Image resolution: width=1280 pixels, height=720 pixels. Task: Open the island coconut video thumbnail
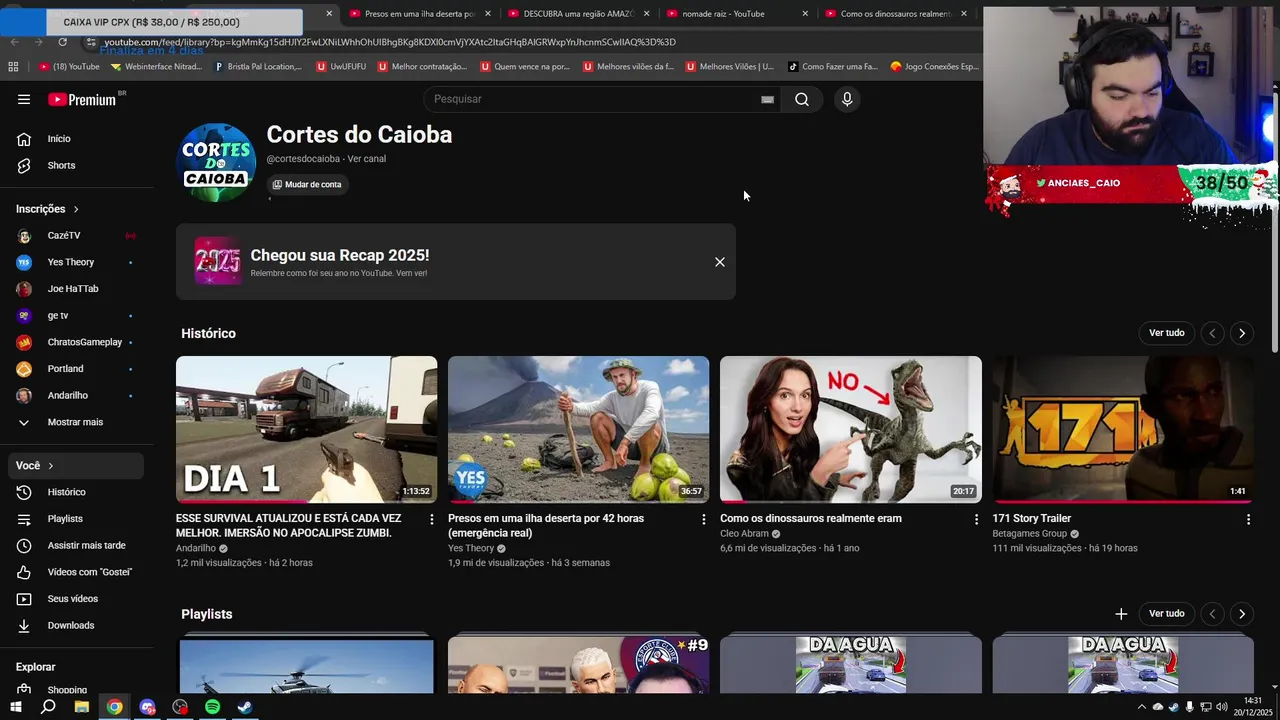pyautogui.click(x=579, y=429)
